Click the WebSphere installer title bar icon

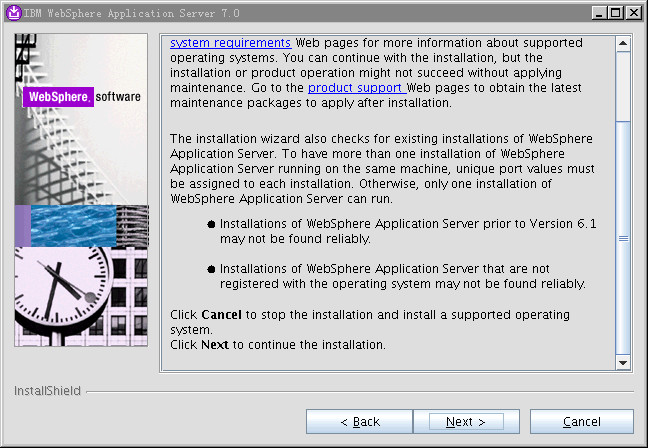[11, 12]
